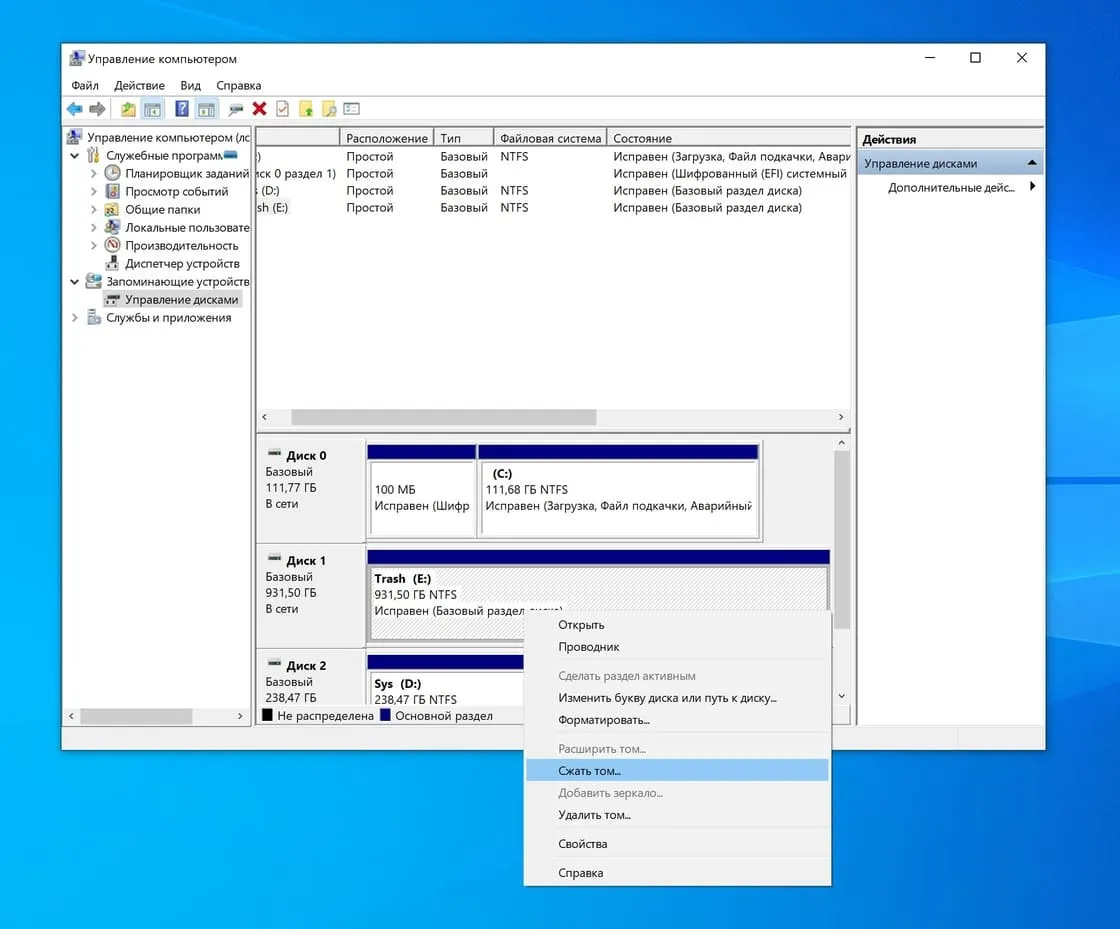Select the Trash (E:) partition block
The image size is (1120, 929).
[x=597, y=594]
